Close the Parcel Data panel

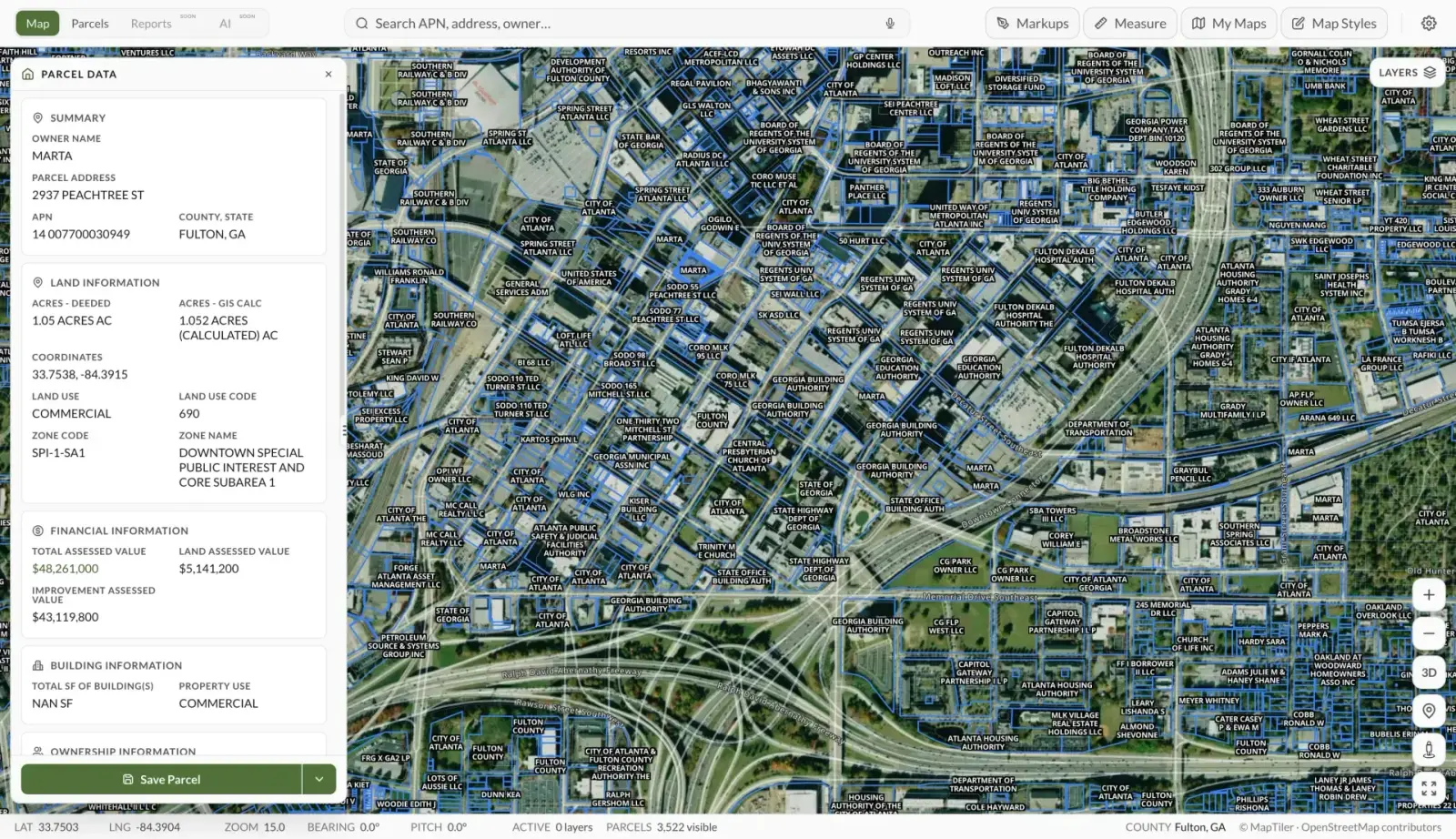click(x=329, y=75)
